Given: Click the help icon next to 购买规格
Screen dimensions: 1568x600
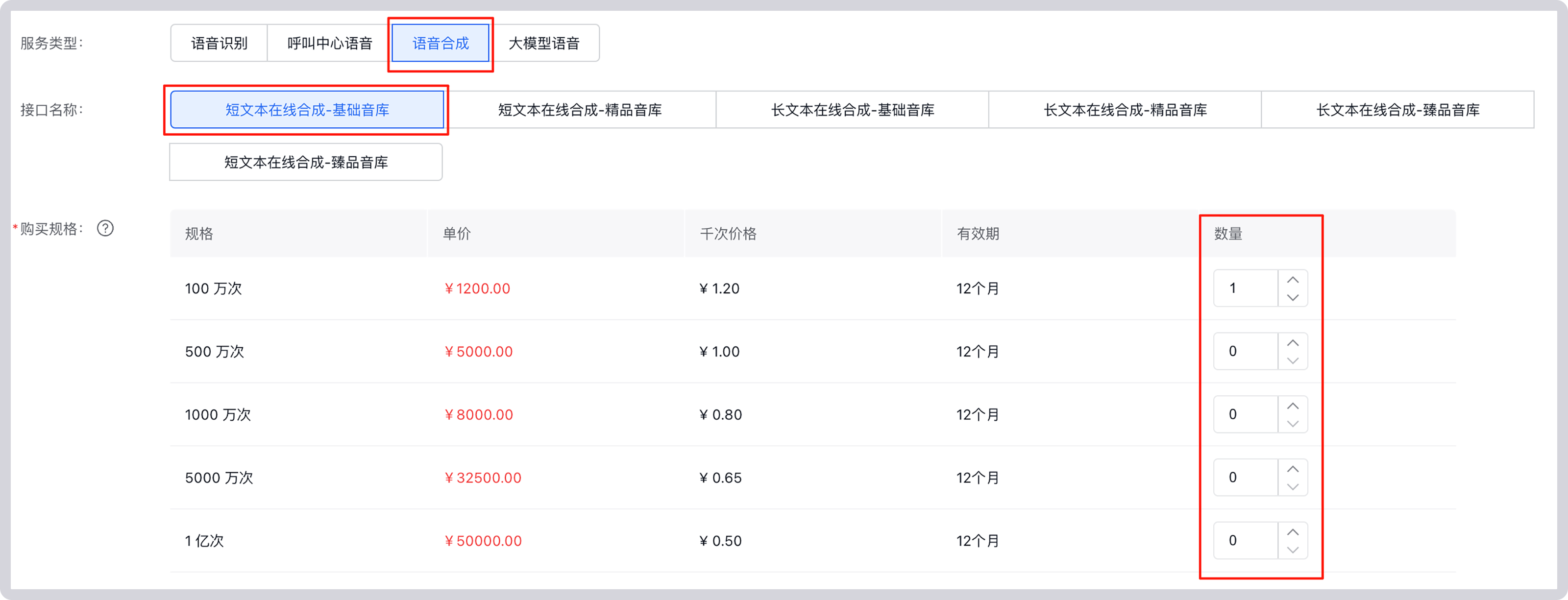Looking at the screenshot, I should (x=105, y=229).
